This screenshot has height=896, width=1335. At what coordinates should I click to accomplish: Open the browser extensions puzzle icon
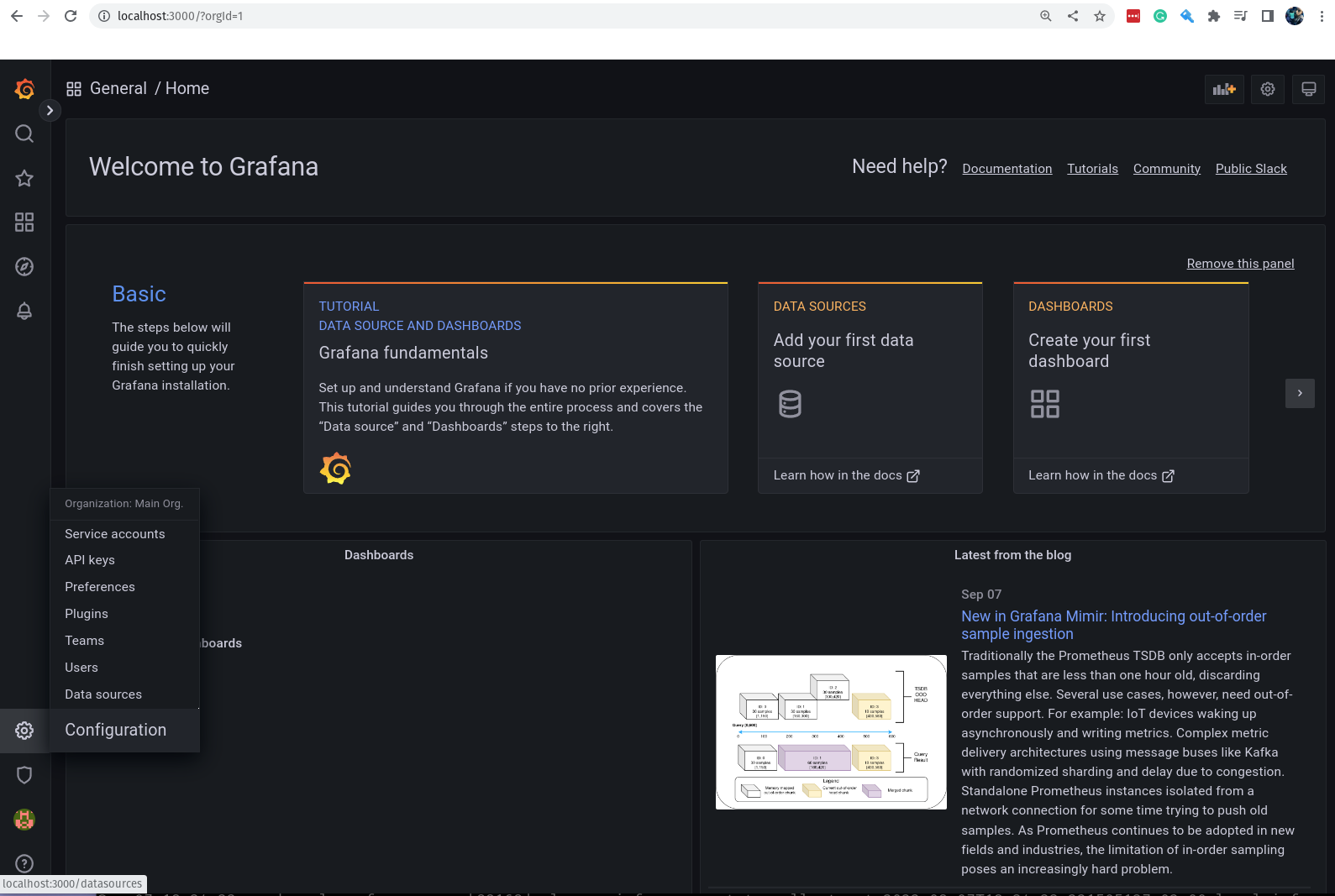(1213, 16)
